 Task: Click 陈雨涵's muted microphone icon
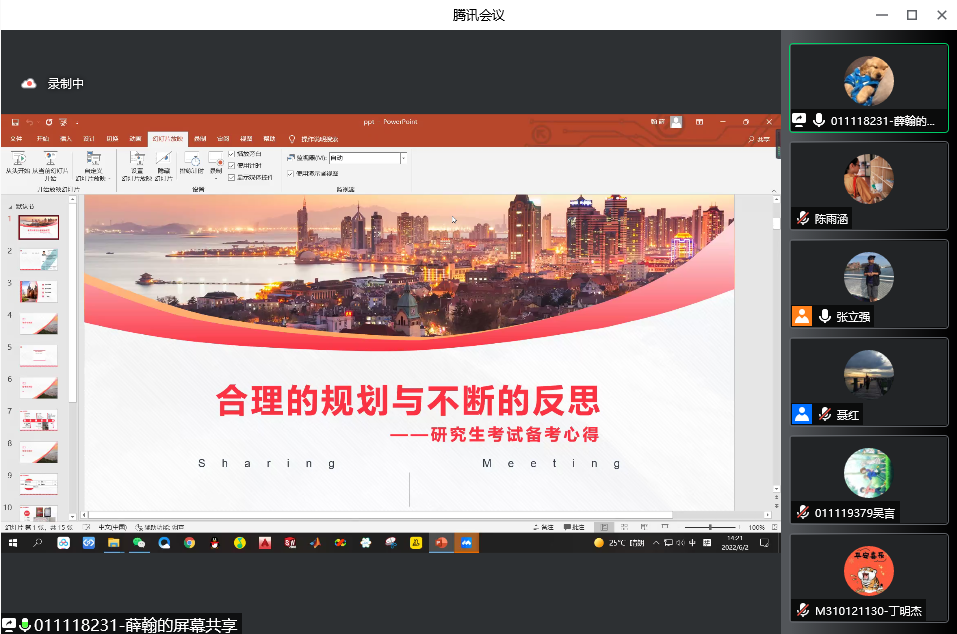(802, 219)
